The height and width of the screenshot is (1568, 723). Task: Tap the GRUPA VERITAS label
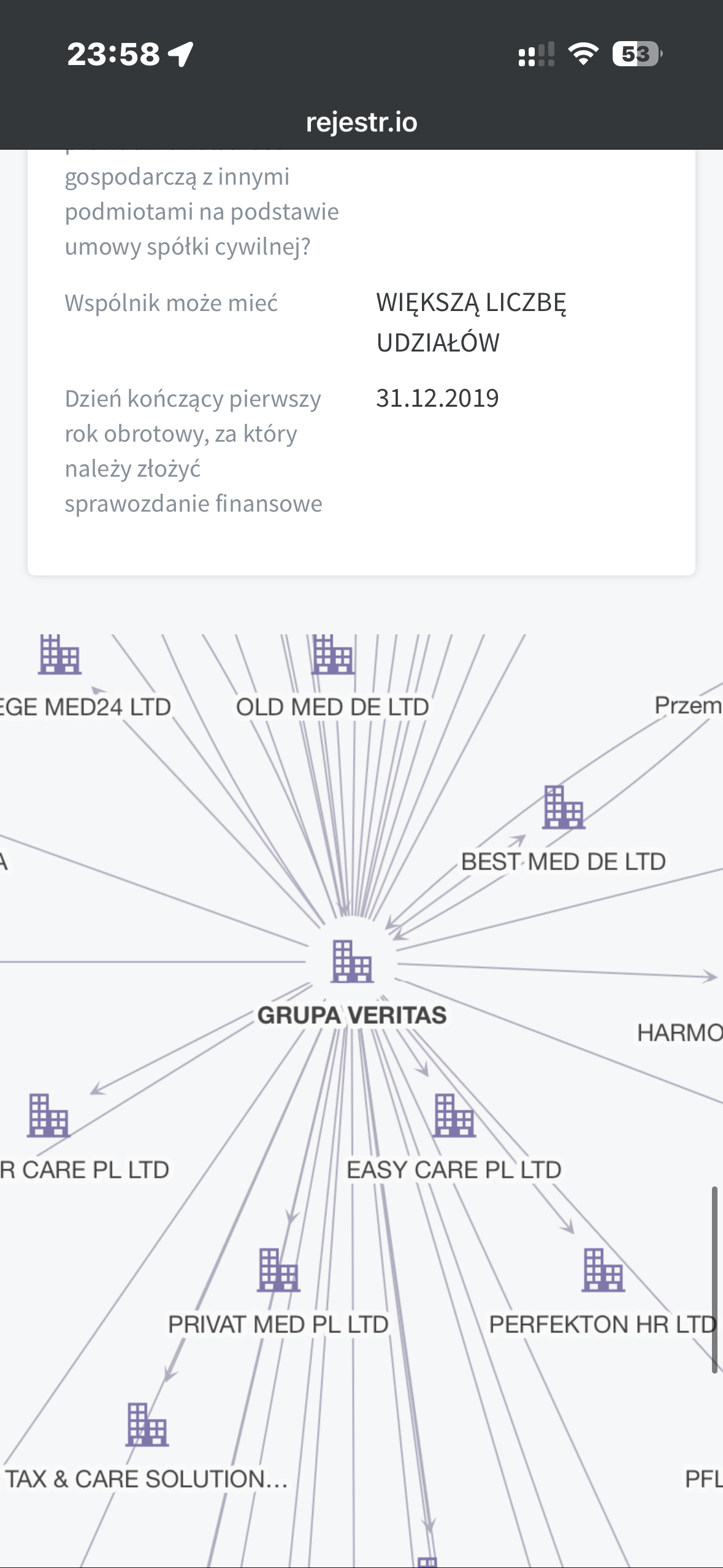352,1015
